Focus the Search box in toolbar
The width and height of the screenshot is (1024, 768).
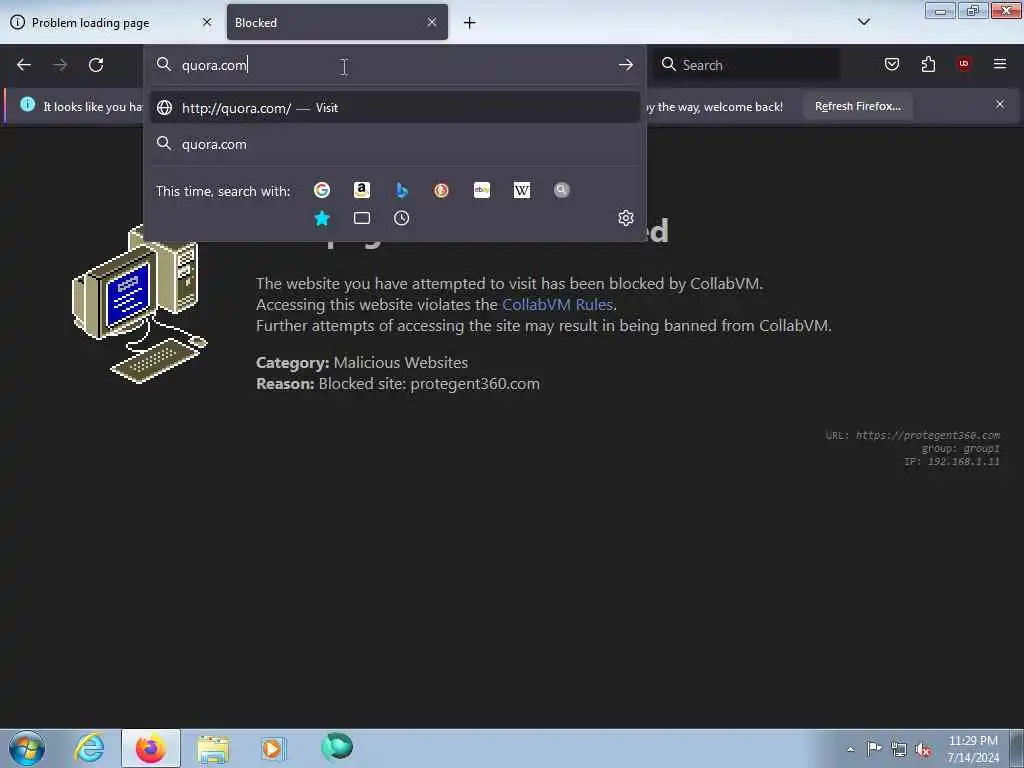[748, 65]
